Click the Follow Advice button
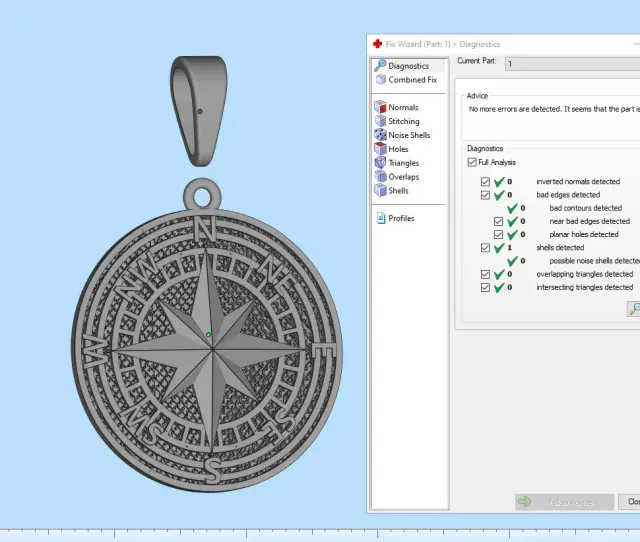 click(564, 502)
